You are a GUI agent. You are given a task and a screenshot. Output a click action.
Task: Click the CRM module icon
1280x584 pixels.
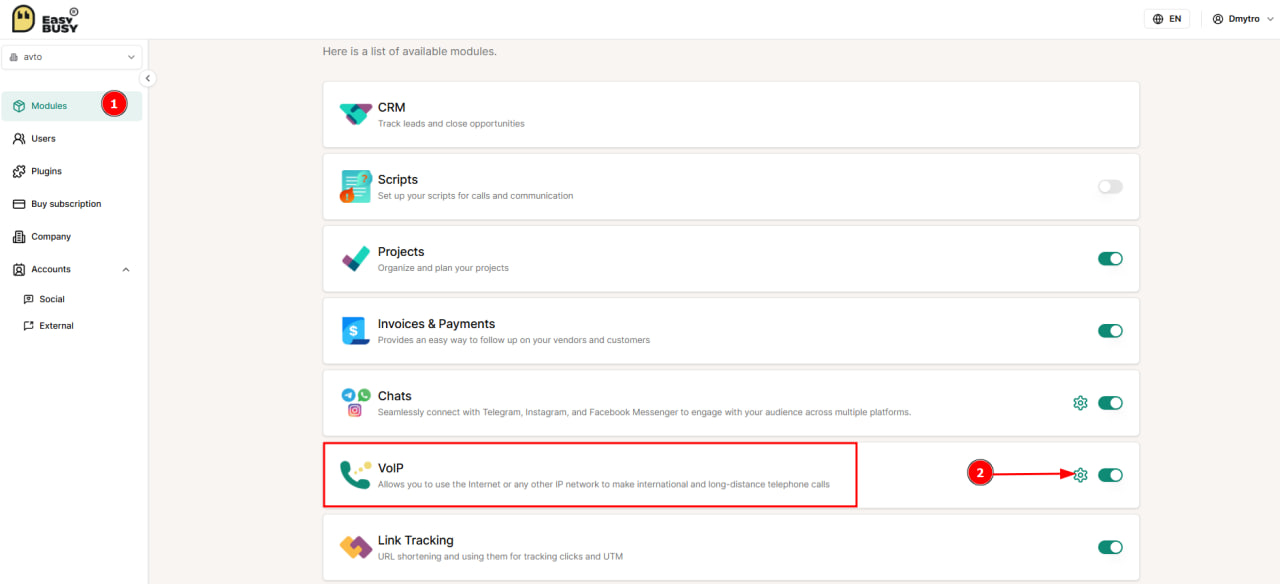point(355,114)
